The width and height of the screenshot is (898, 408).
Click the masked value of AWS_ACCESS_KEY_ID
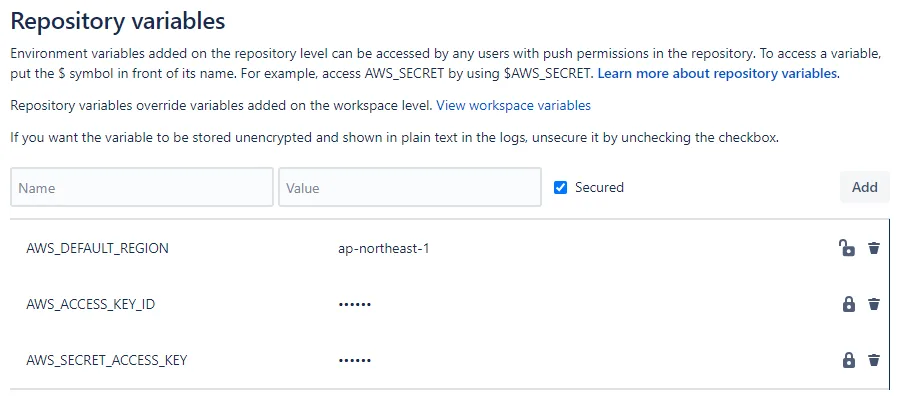[355, 304]
